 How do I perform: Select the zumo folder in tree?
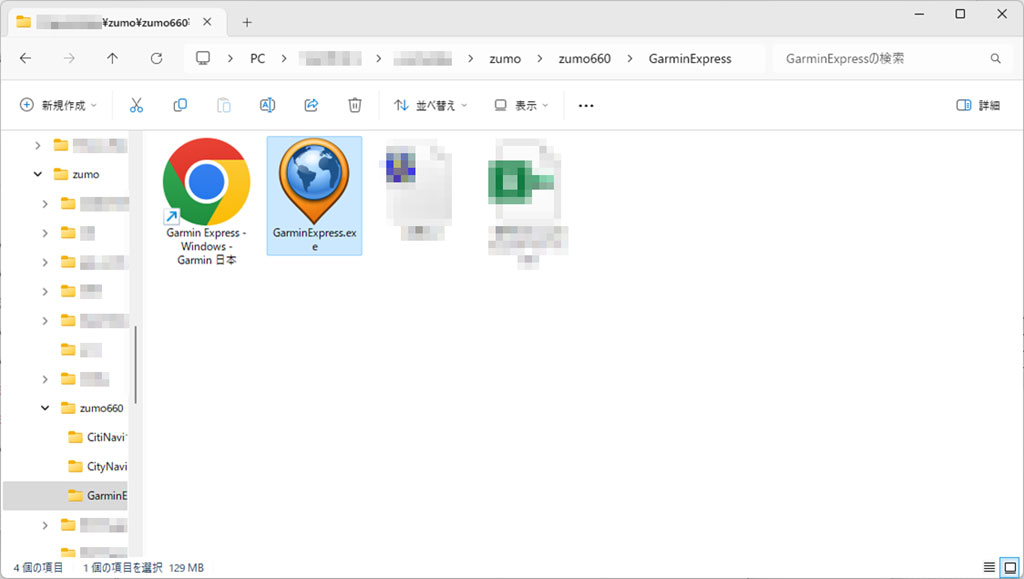coord(76,174)
